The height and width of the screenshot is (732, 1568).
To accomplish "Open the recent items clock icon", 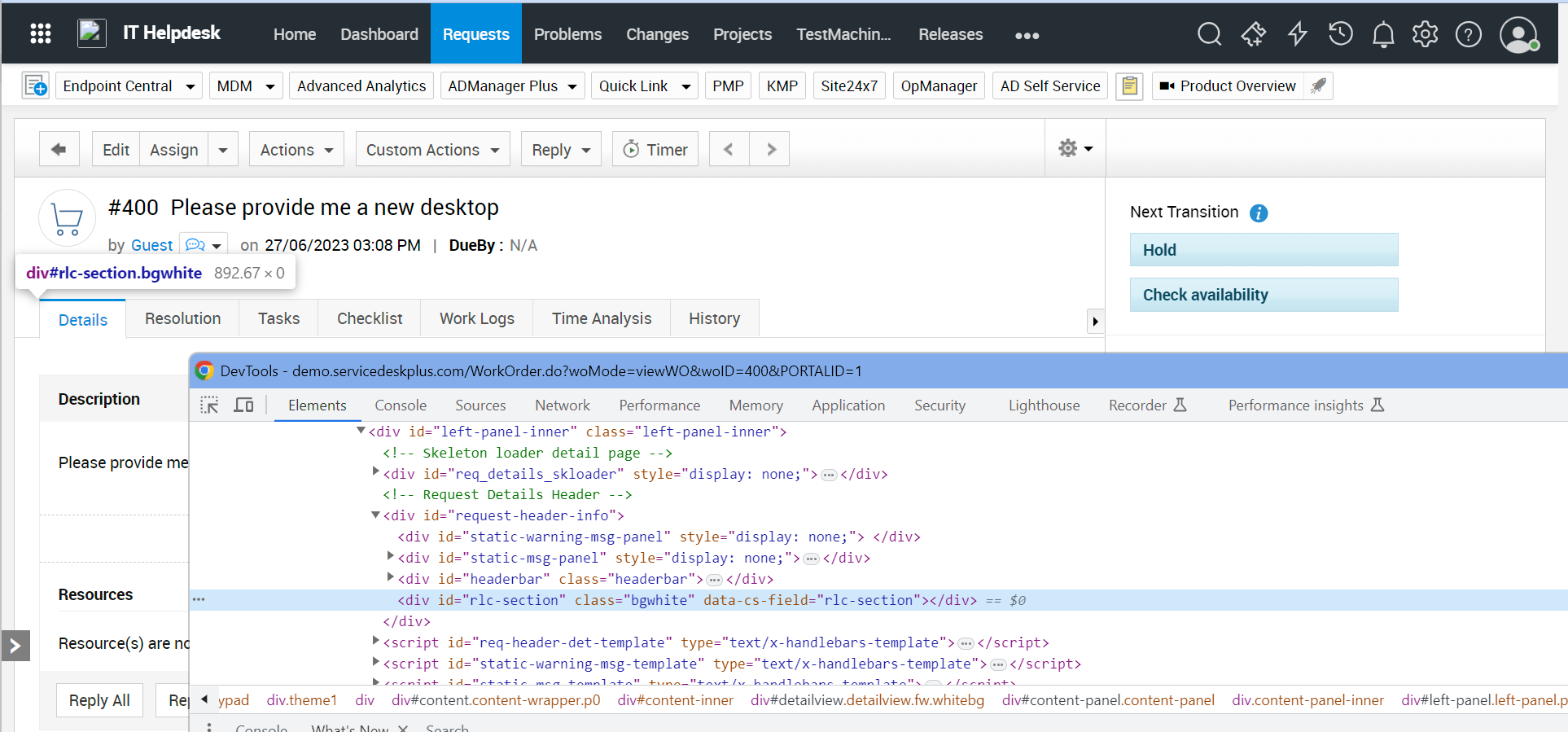I will (1340, 34).
